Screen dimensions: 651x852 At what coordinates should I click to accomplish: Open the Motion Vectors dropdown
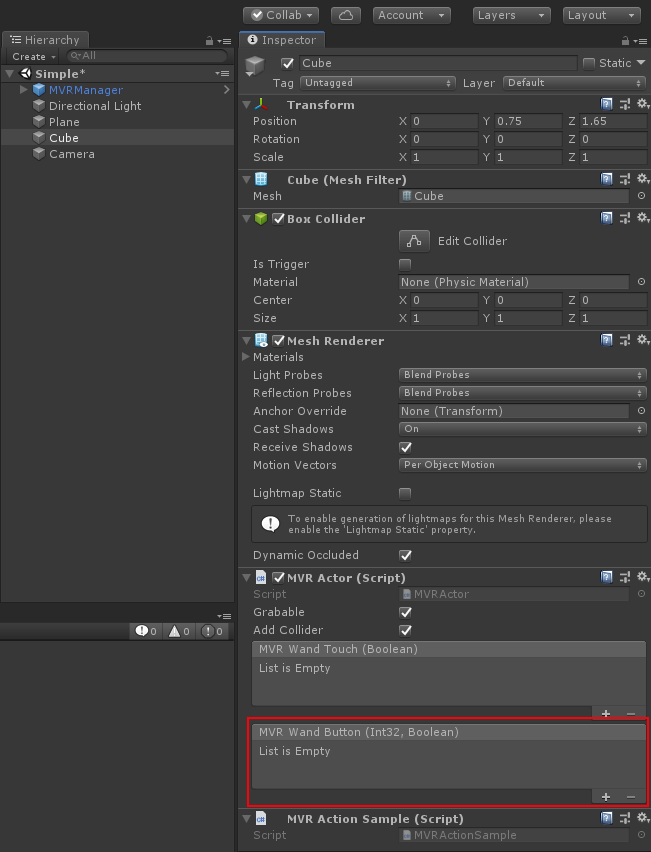click(x=522, y=465)
